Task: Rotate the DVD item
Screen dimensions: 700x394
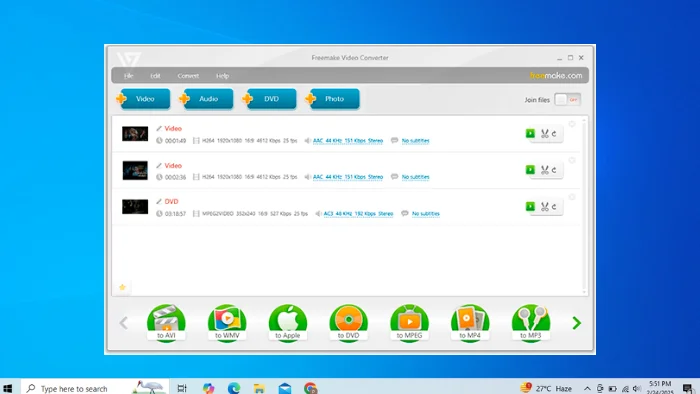Action: pos(554,207)
